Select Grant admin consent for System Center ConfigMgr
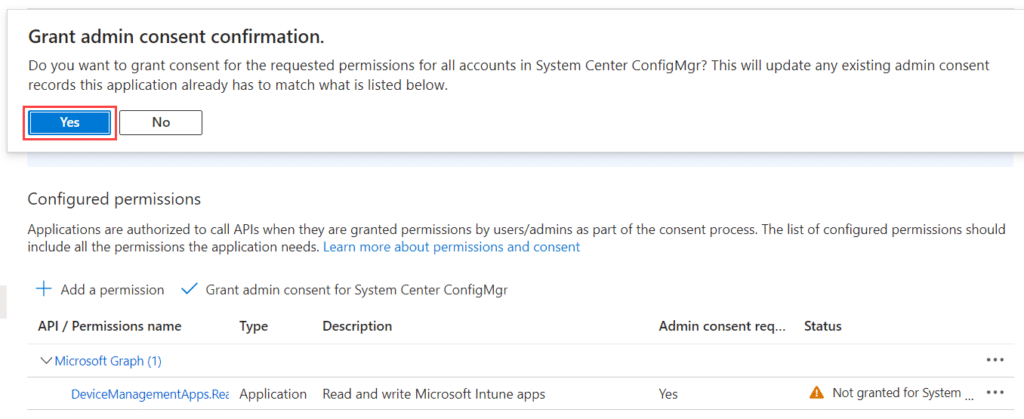Viewport: 1024px width, 419px height. (x=357, y=290)
